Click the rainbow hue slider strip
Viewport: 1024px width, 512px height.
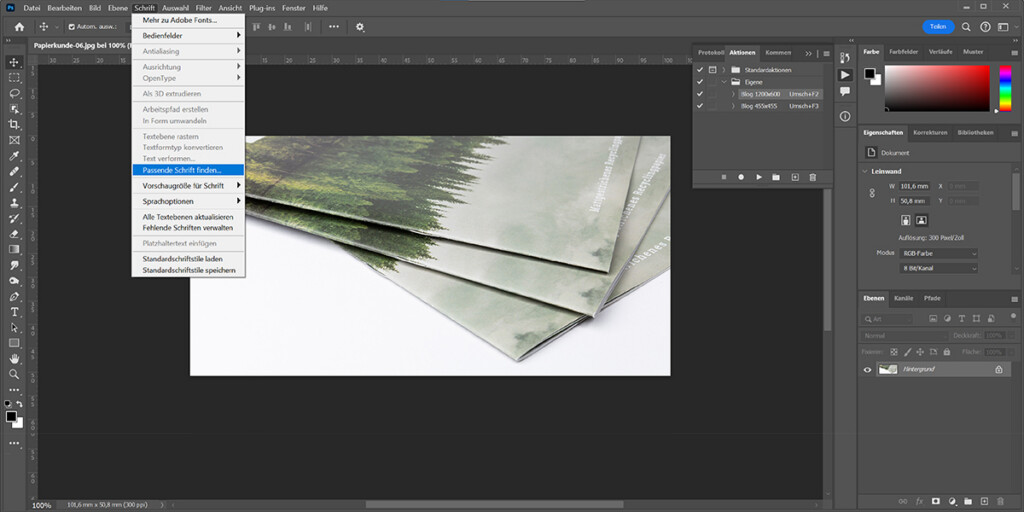[x=1005, y=89]
